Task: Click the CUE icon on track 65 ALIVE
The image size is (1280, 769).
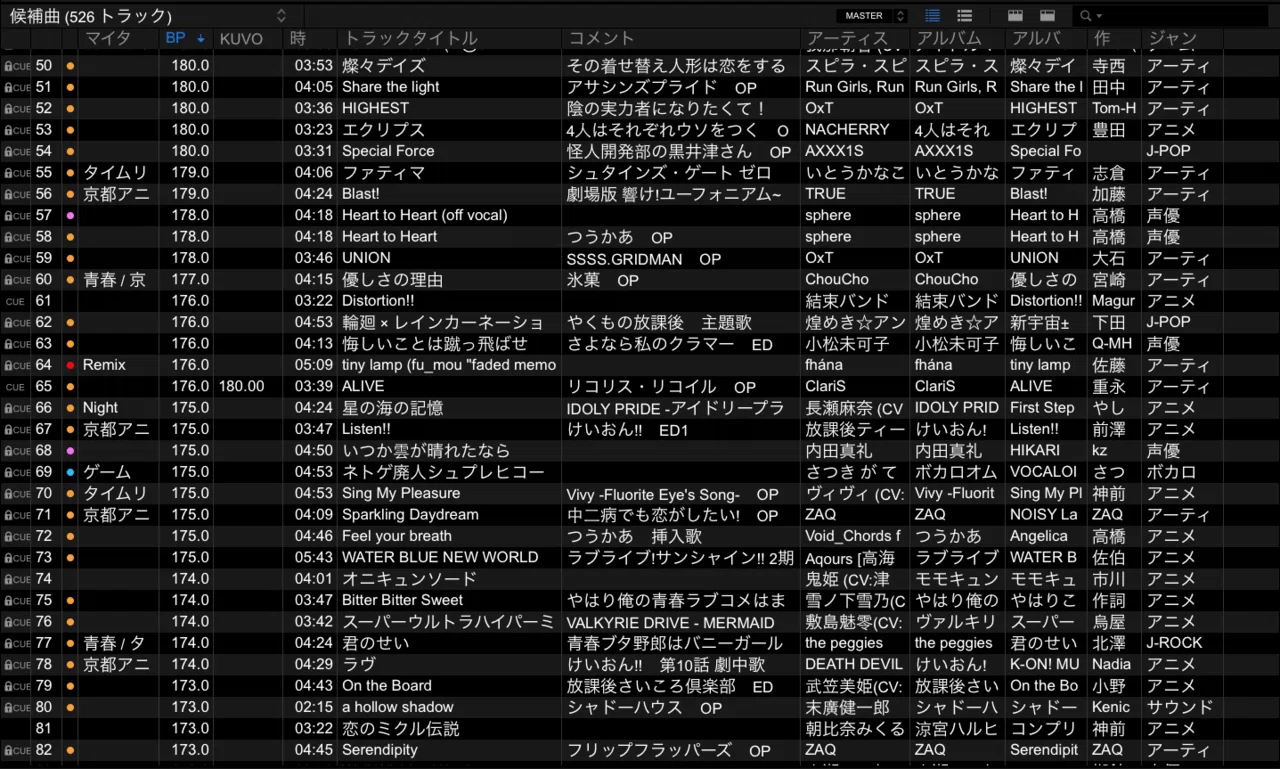Action: 16,387
